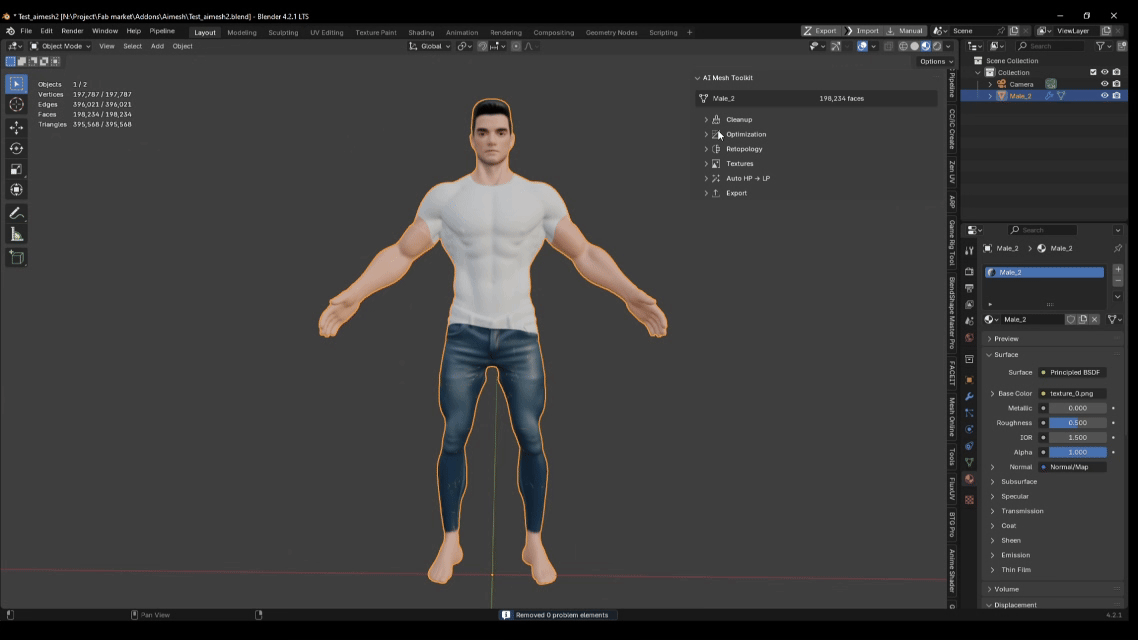The height and width of the screenshot is (640, 1138).
Task: Open the Render properties tab
Action: 970,271
